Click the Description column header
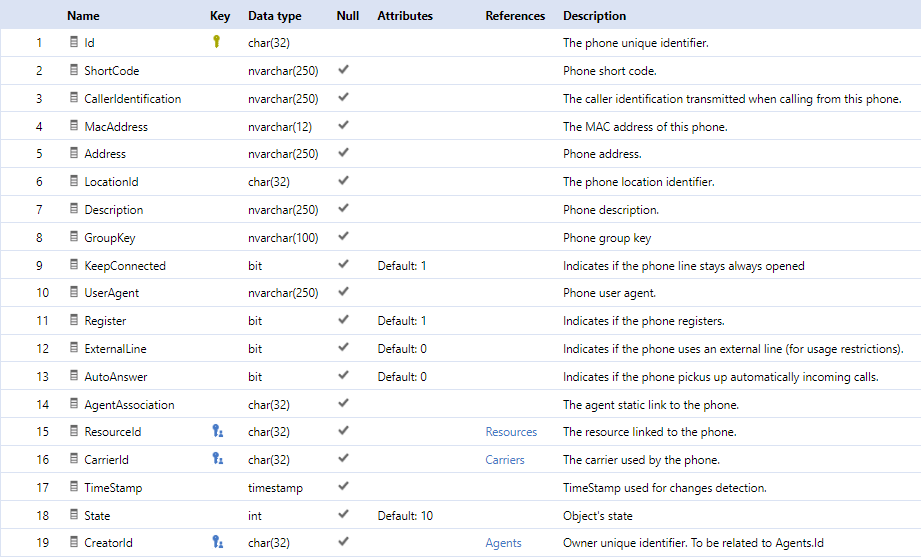The height and width of the screenshot is (557, 921). pos(594,16)
